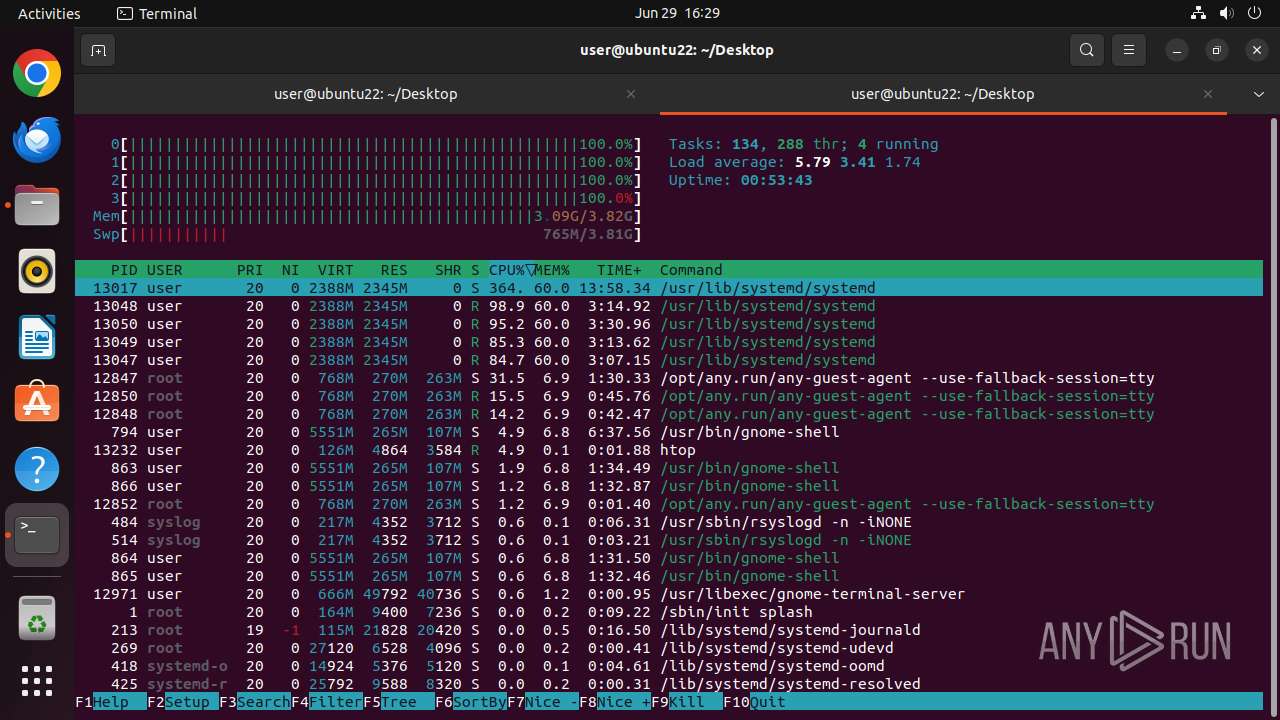Sort by CPU% column header
This screenshot has height=720, width=1280.
click(x=511, y=270)
